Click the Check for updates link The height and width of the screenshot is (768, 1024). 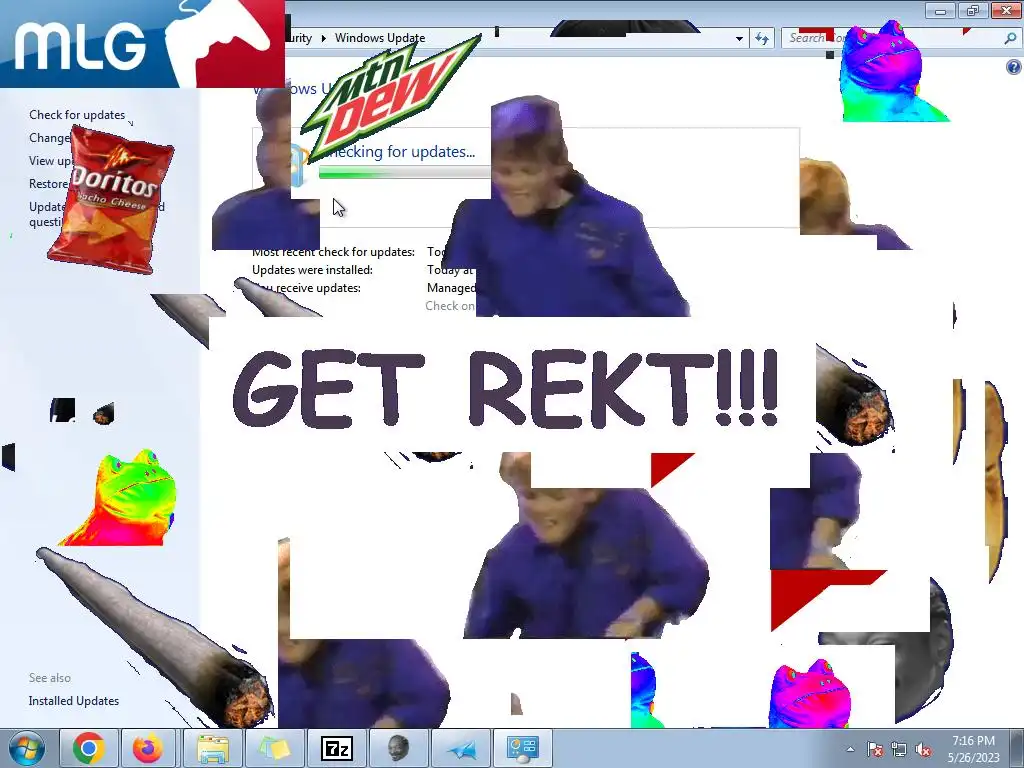(x=77, y=115)
